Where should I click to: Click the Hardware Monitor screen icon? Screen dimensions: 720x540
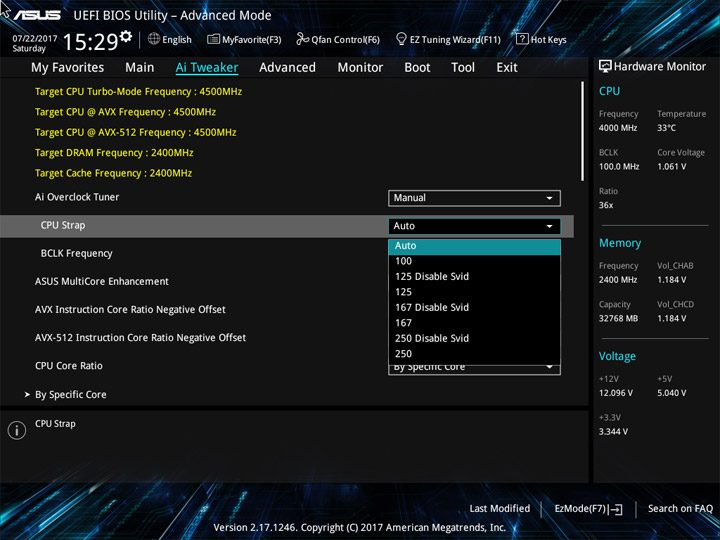pos(605,66)
